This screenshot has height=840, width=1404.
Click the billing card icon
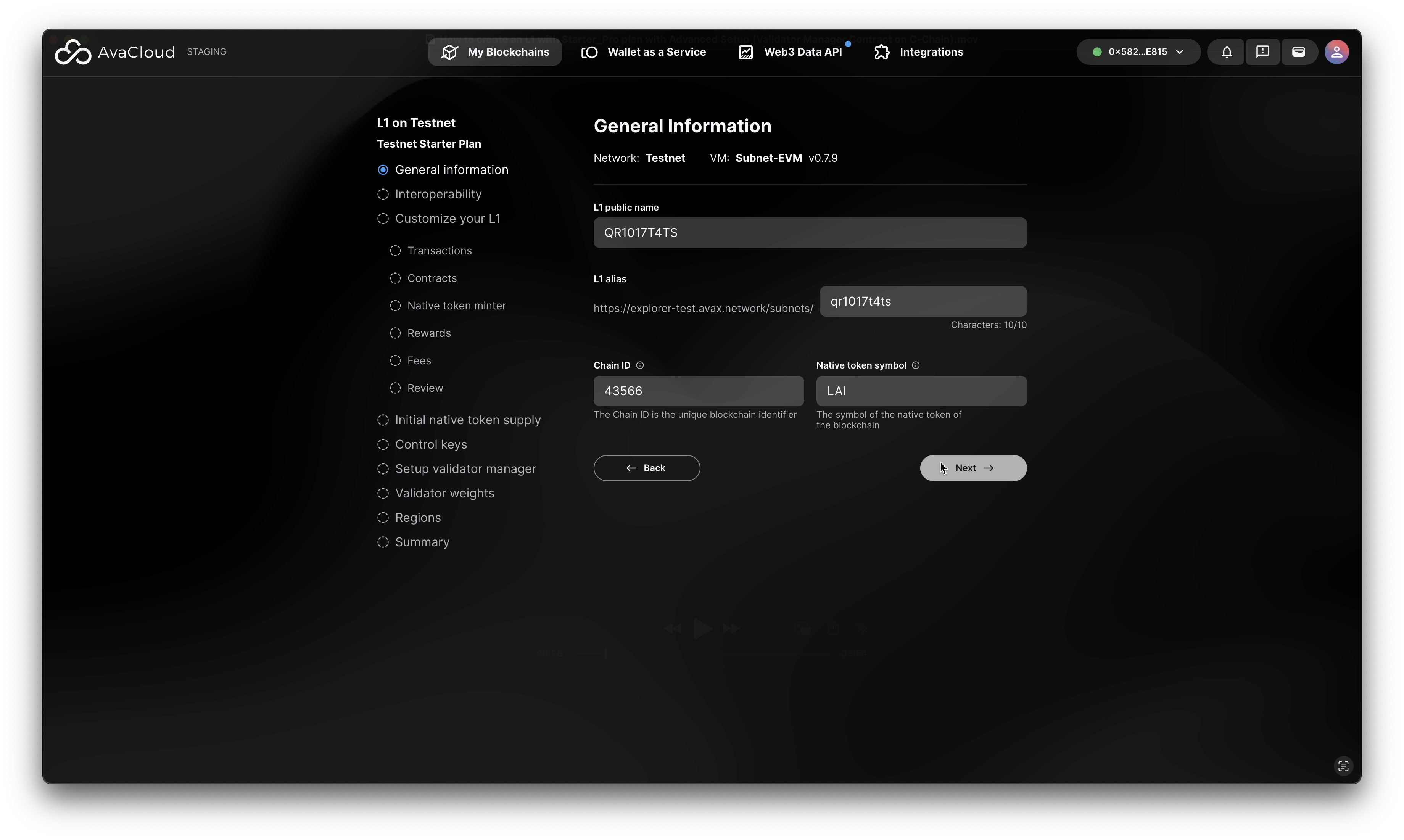(x=1298, y=52)
